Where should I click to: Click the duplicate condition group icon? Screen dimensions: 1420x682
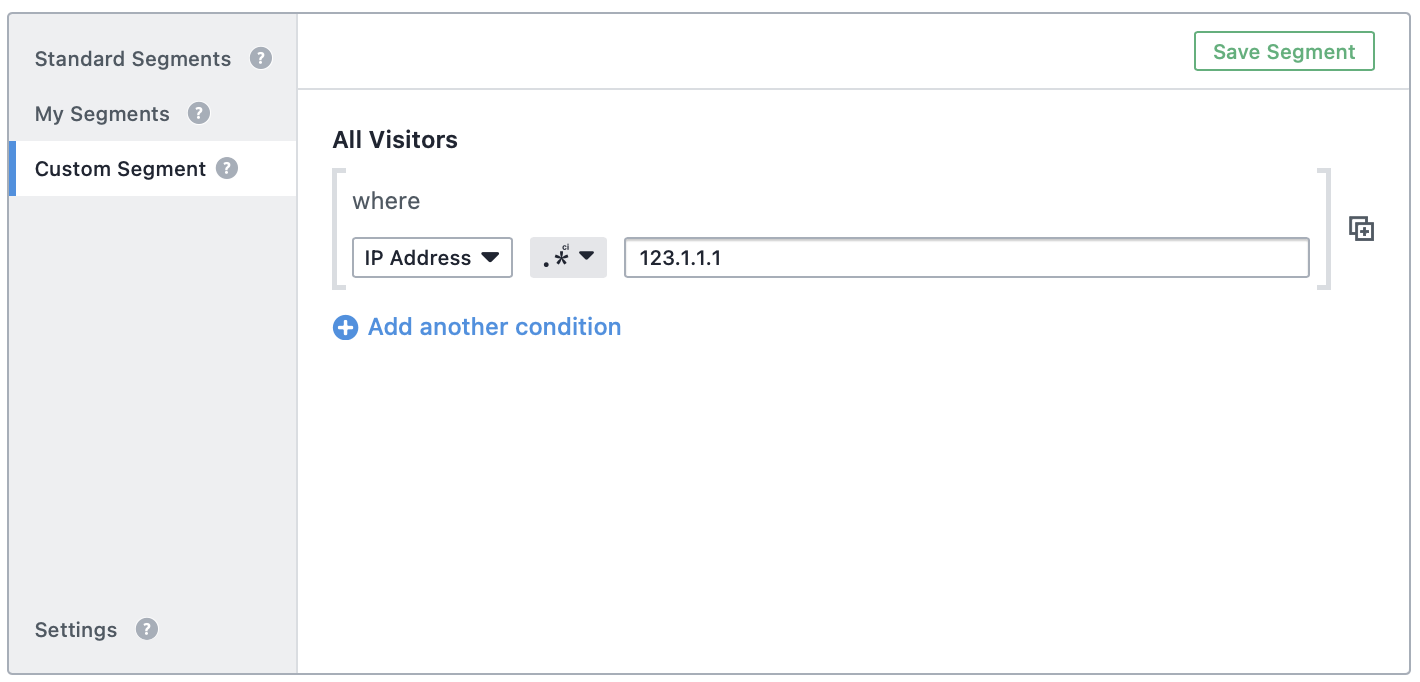tap(1361, 228)
